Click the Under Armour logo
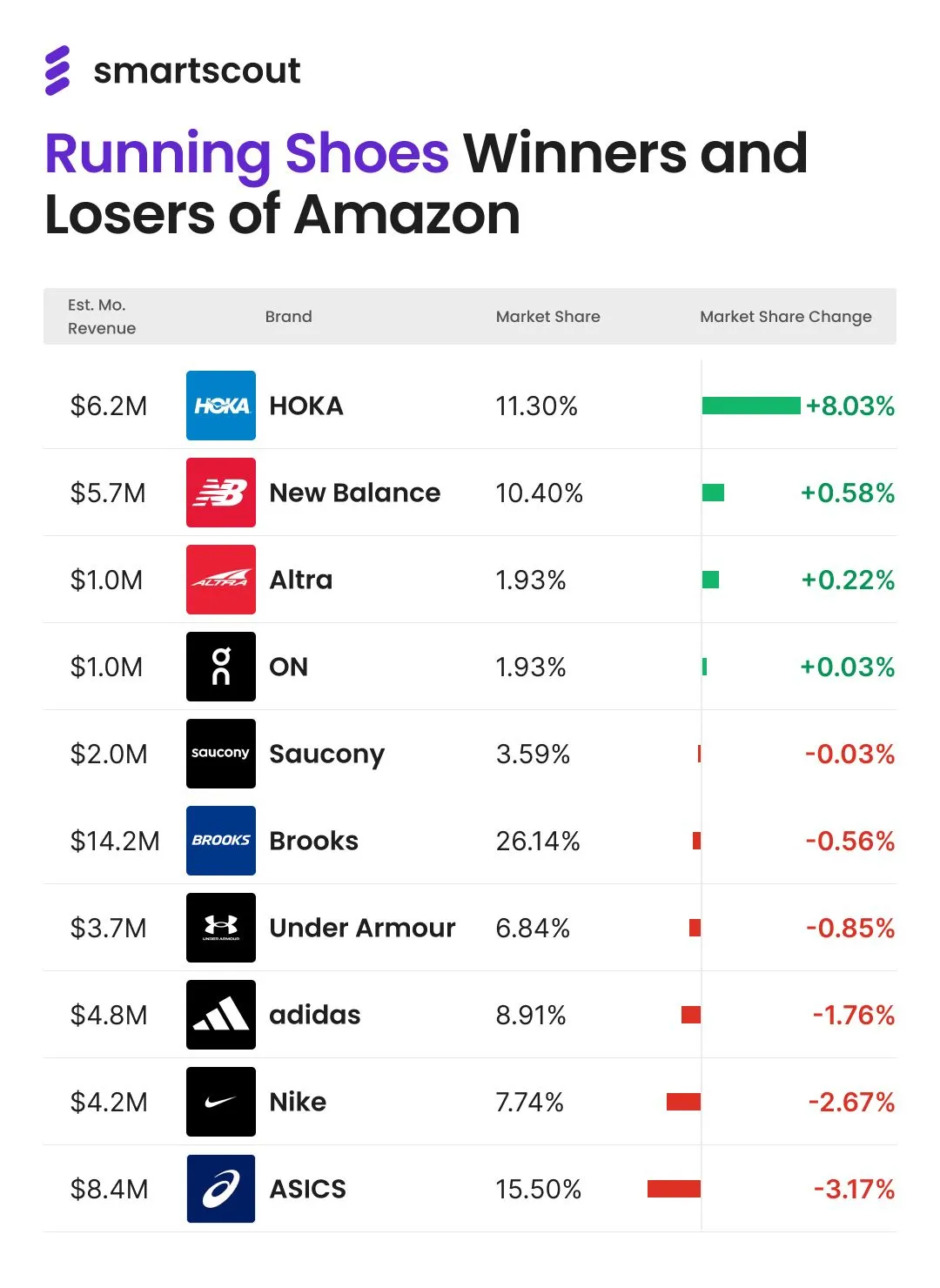 tap(221, 928)
